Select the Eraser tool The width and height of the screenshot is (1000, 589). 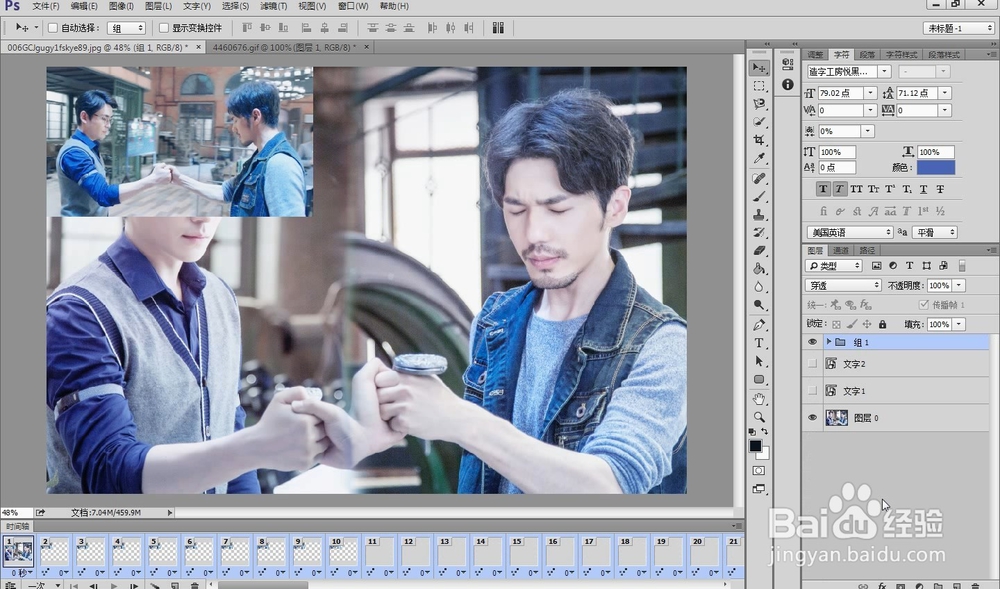pos(758,251)
